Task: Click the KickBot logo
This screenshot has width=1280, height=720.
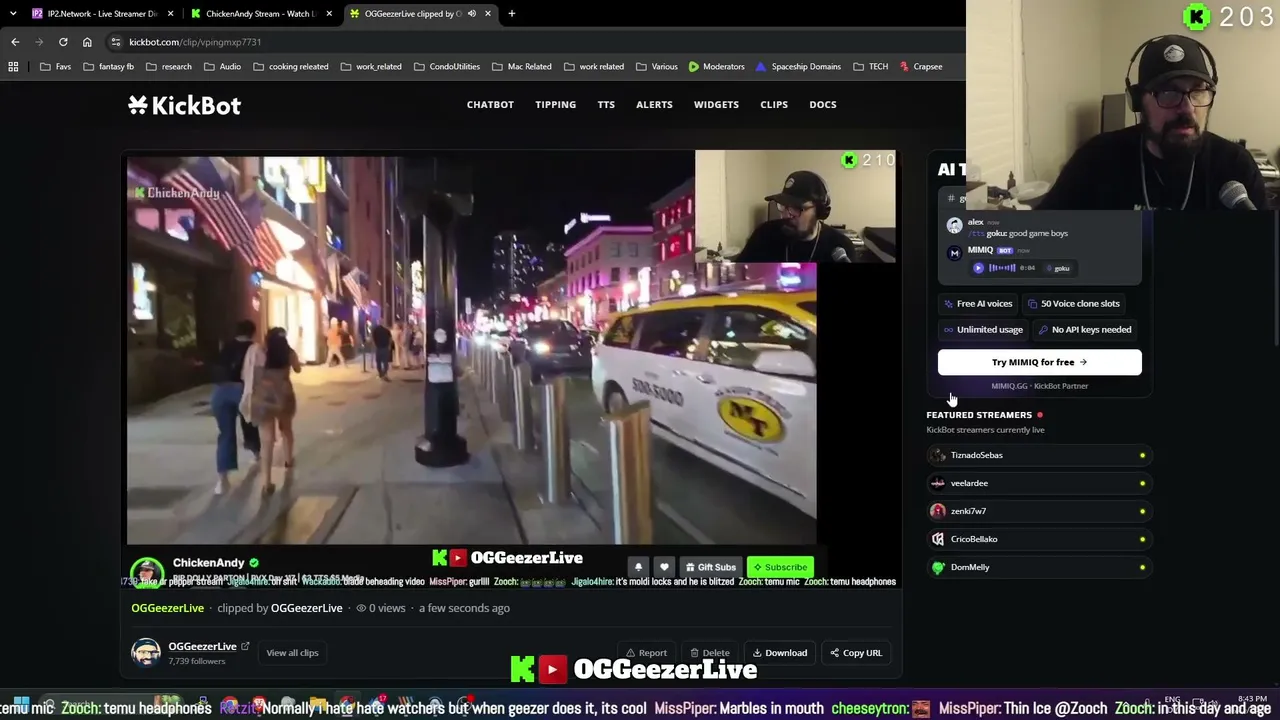Action: tap(184, 105)
